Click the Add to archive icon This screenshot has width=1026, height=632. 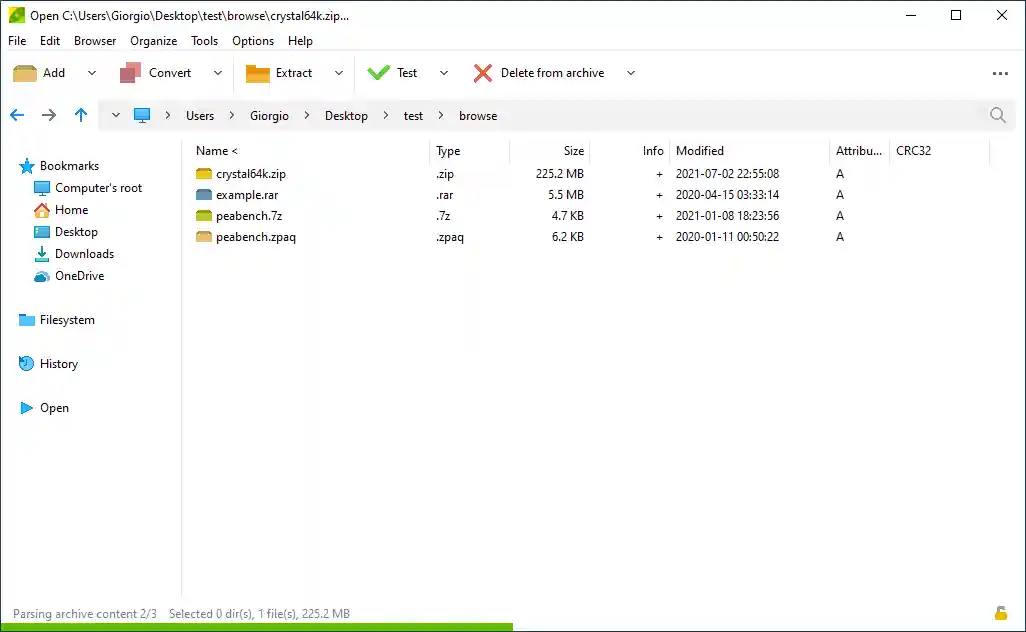(24, 72)
